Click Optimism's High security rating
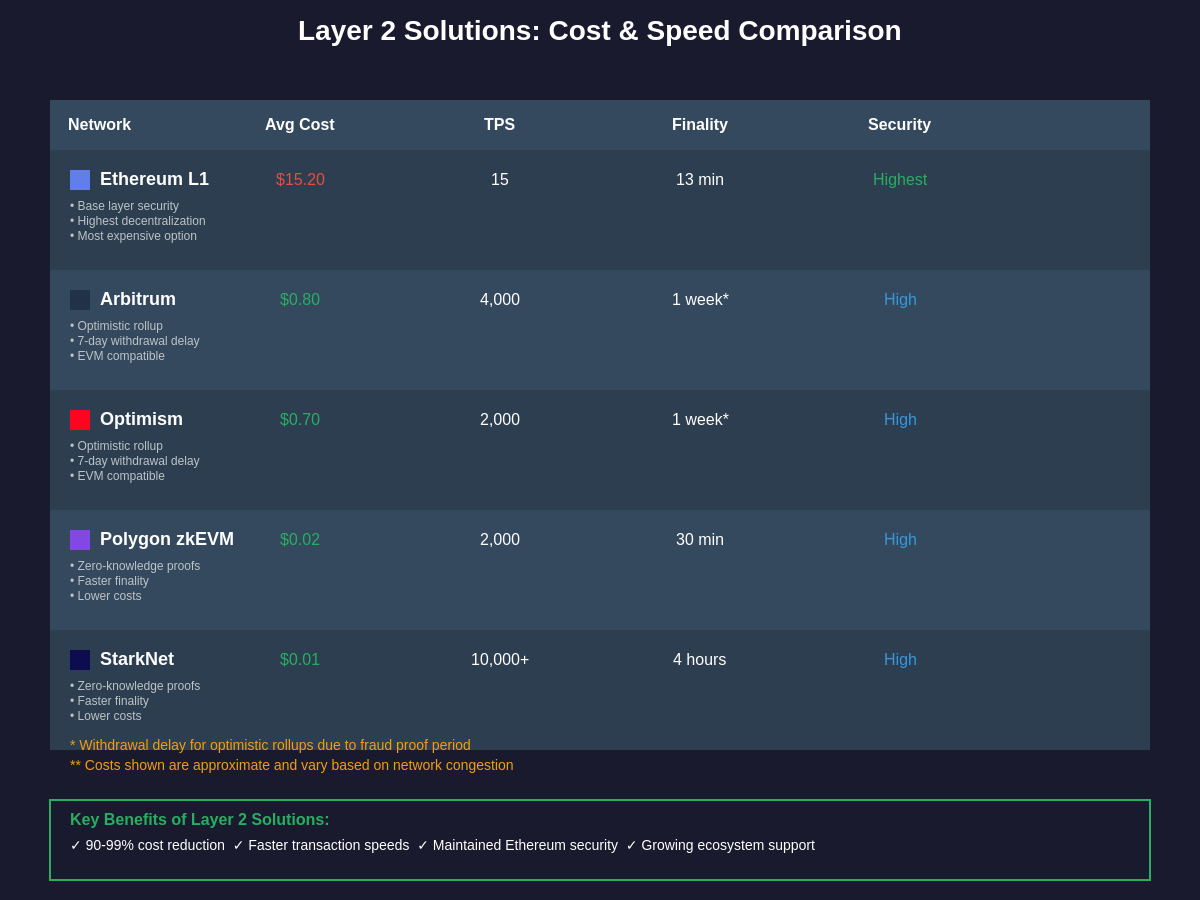 click(x=900, y=420)
